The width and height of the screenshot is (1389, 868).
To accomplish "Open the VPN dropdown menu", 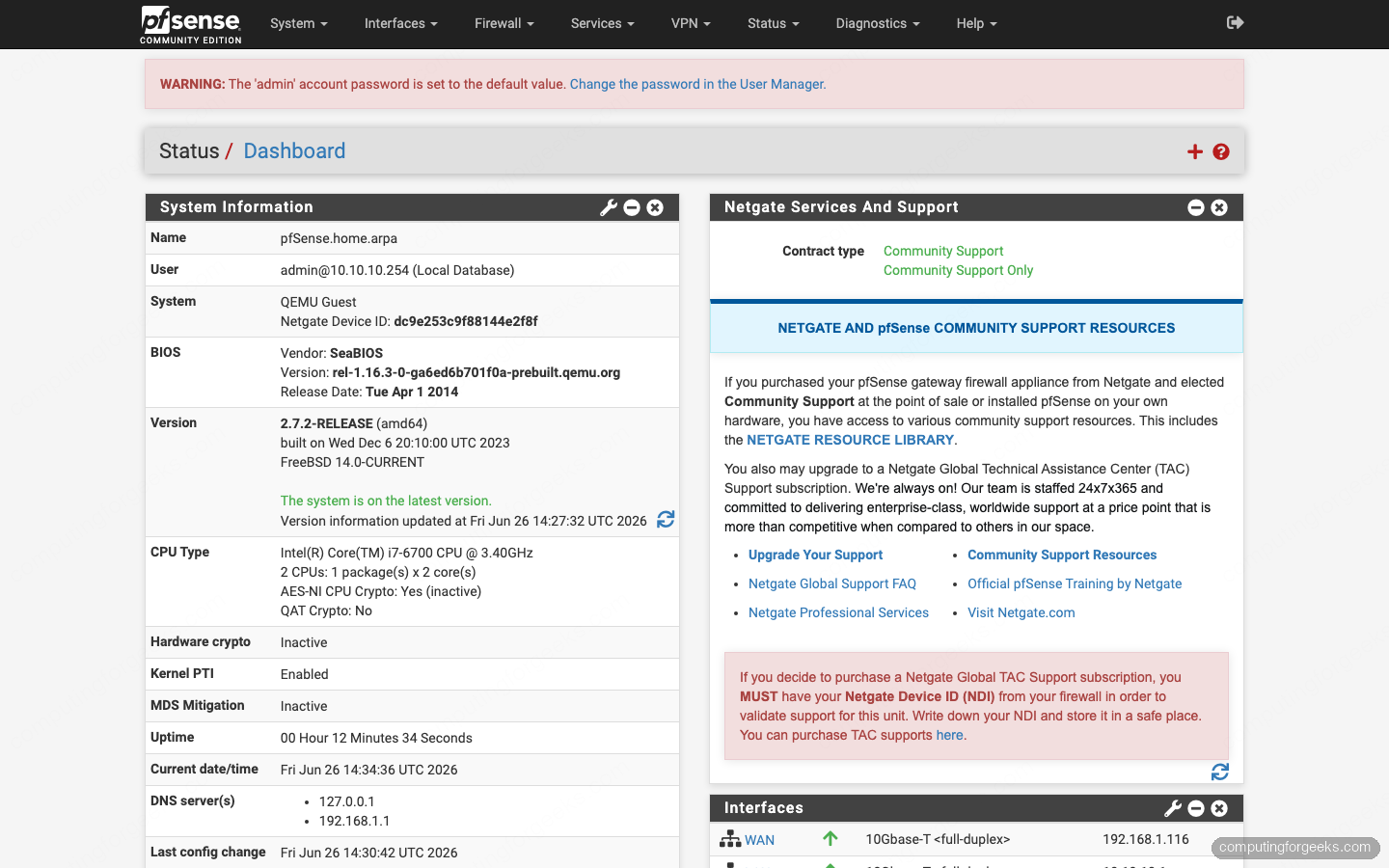I will [x=691, y=23].
